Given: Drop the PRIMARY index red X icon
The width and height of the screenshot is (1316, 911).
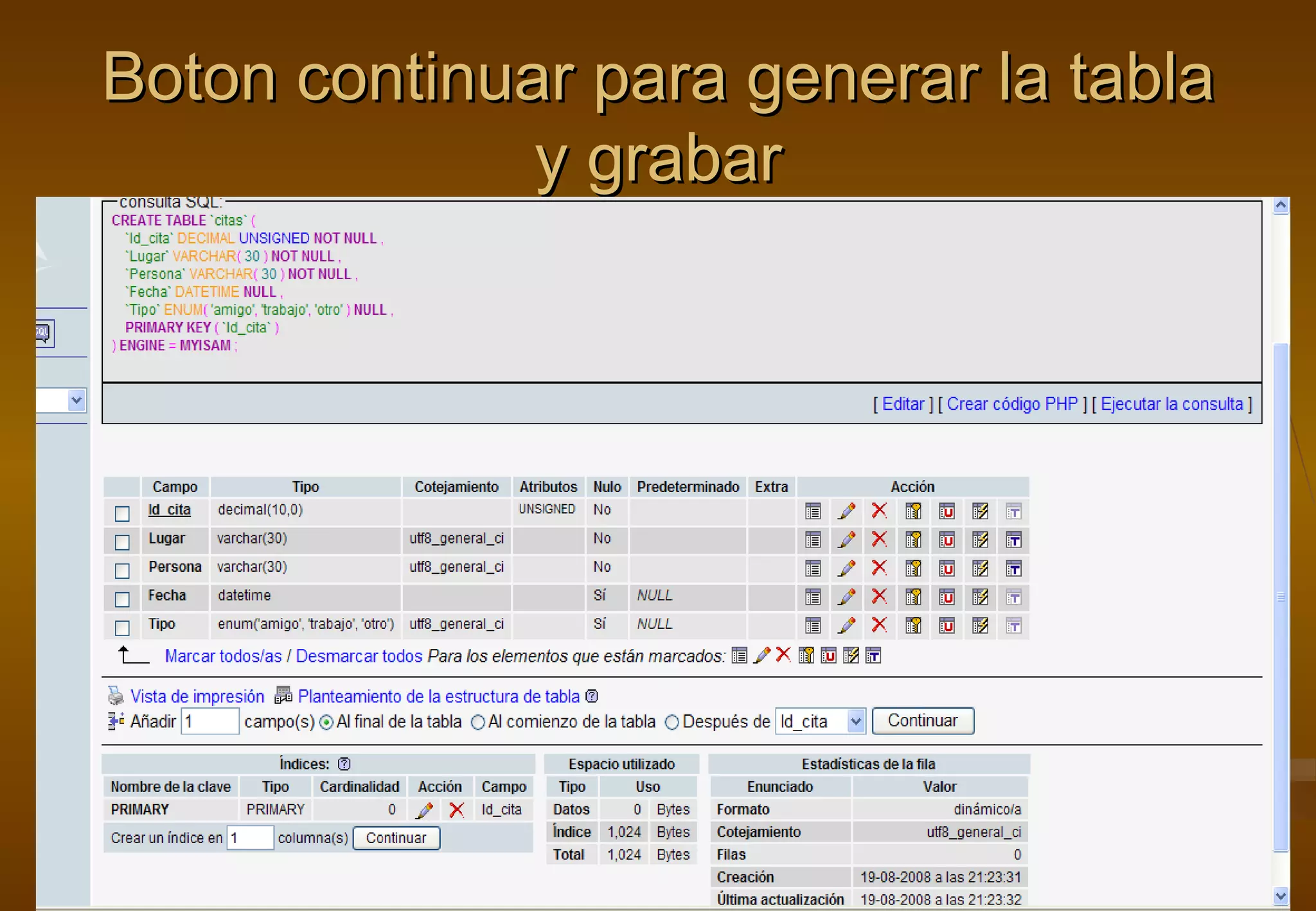Looking at the screenshot, I should click(456, 809).
